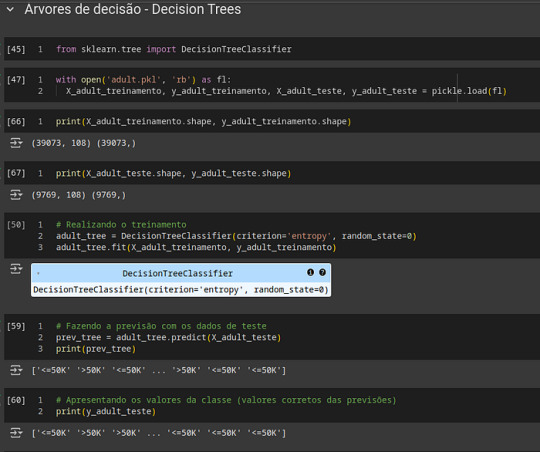This screenshot has height=452, width=540.
Task: Click the adult_tree.fit code line
Action: click(196, 247)
